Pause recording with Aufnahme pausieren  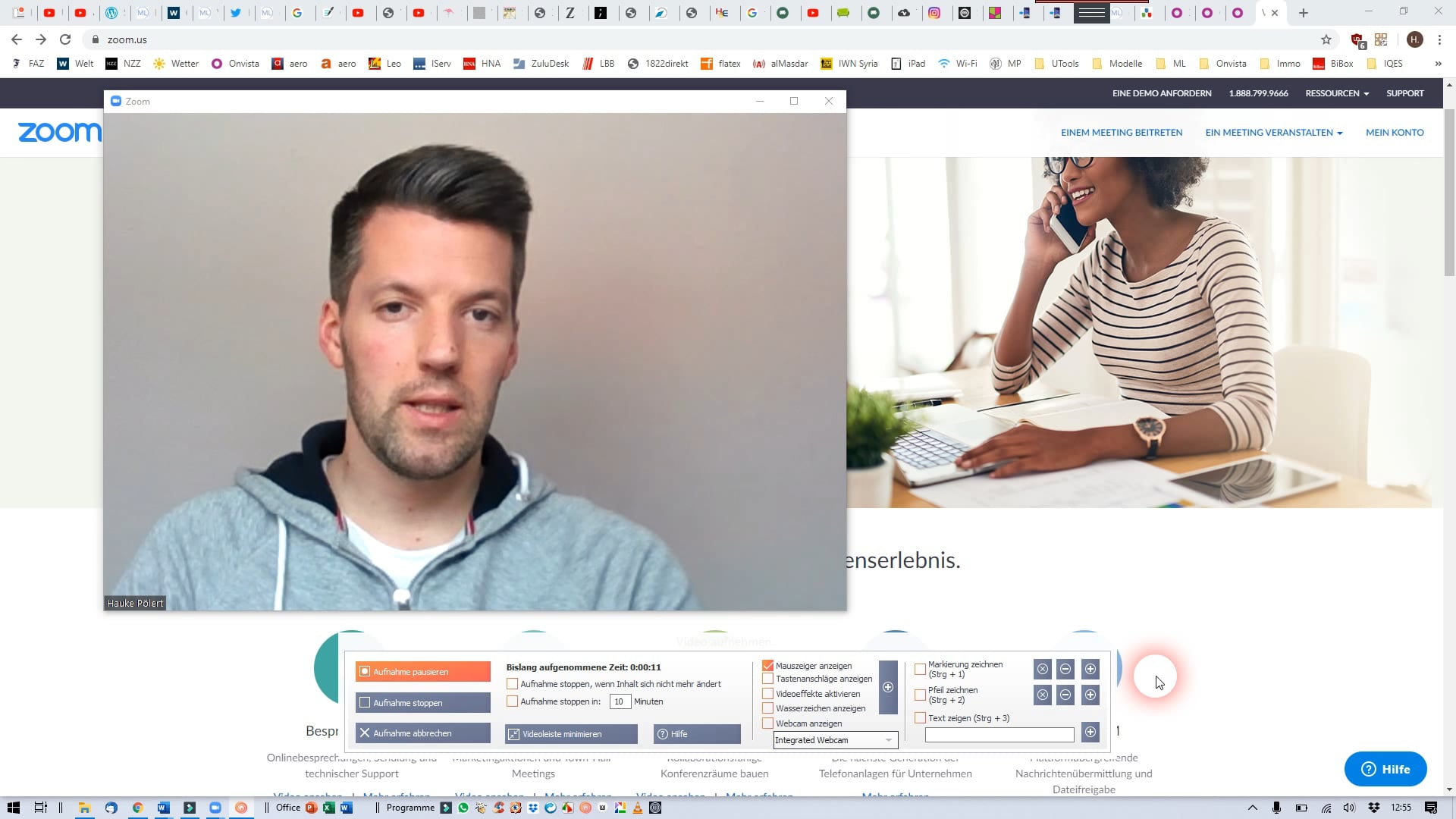(422, 672)
